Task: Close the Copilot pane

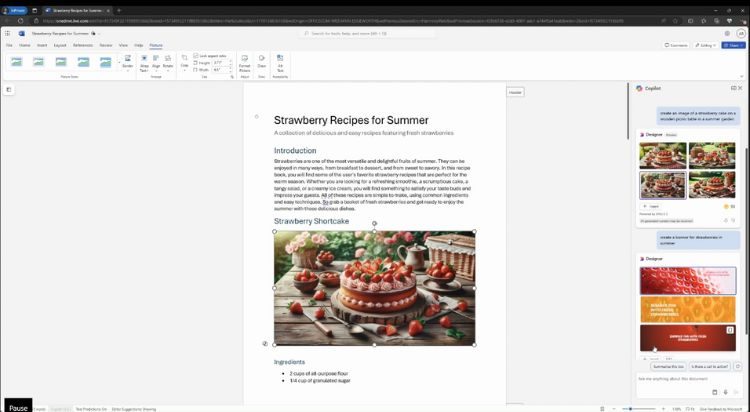Action: pyautogui.click(x=740, y=88)
